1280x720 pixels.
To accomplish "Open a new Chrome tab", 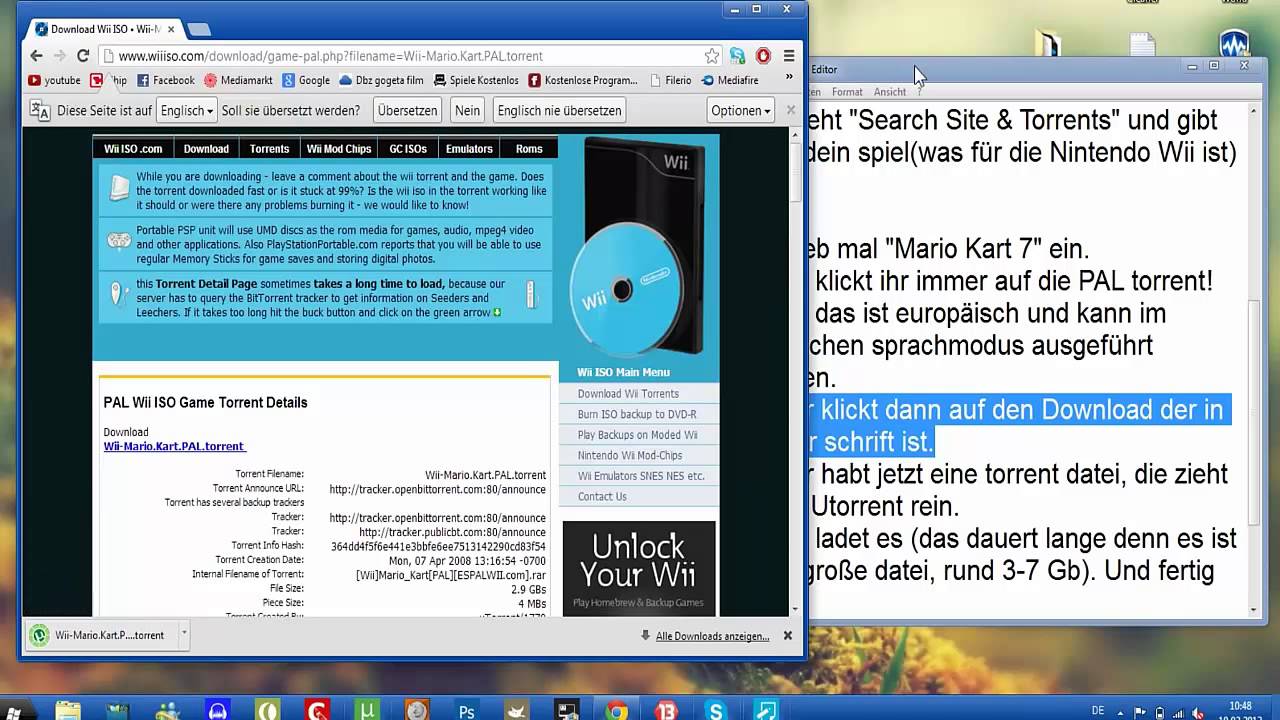I will point(198,29).
